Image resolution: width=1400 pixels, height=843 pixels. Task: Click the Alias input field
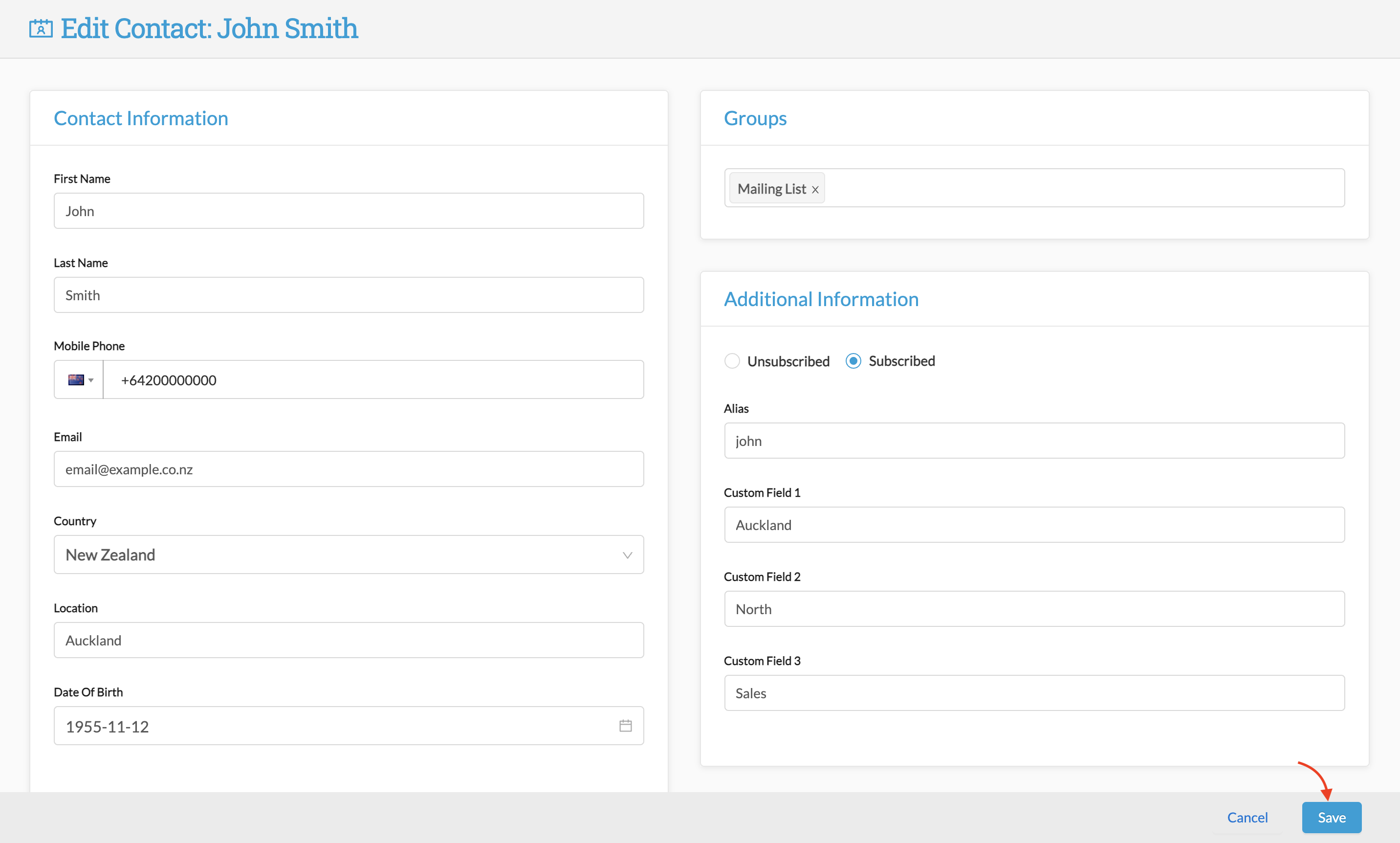(x=1034, y=441)
